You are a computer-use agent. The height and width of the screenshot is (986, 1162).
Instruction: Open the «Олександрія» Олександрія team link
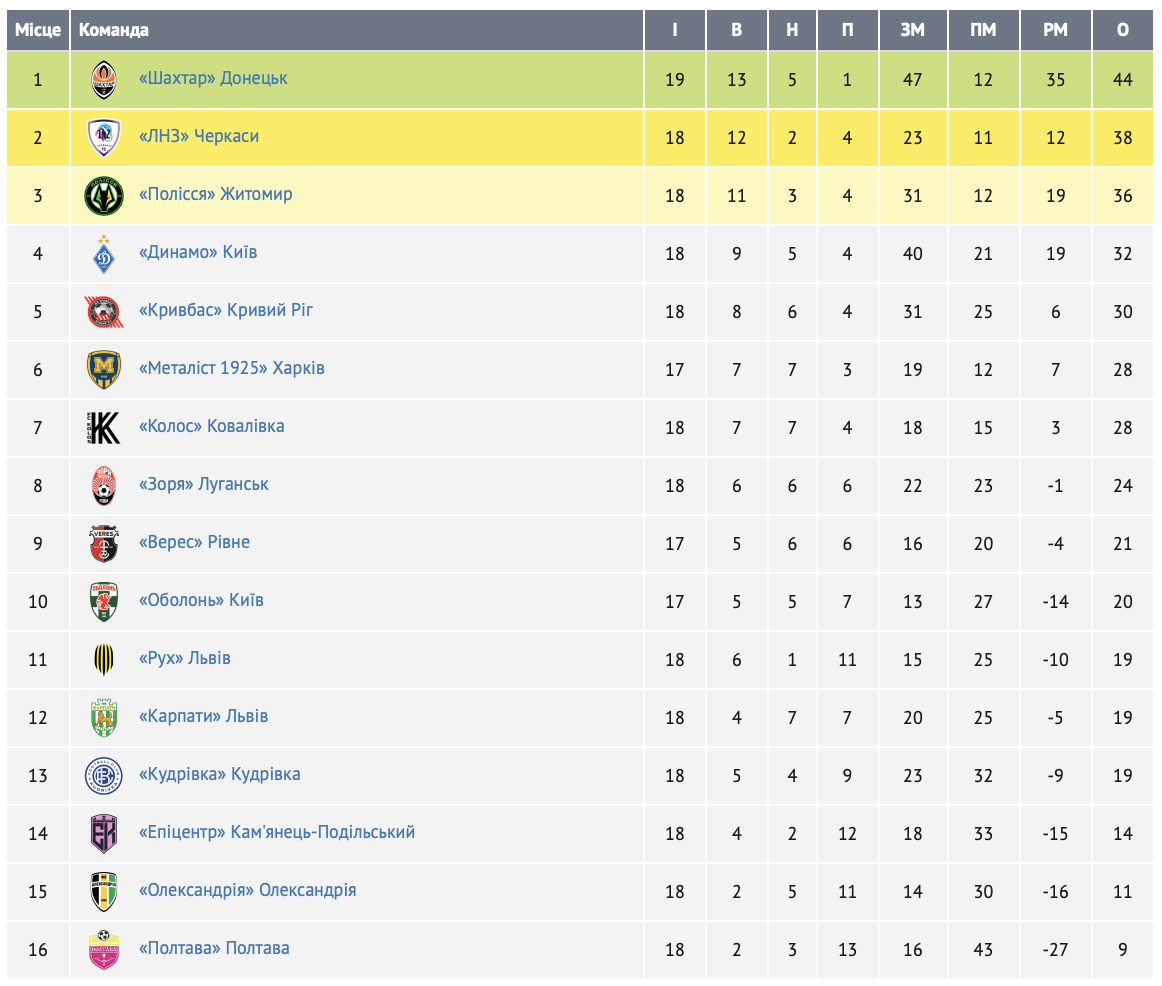coord(247,890)
